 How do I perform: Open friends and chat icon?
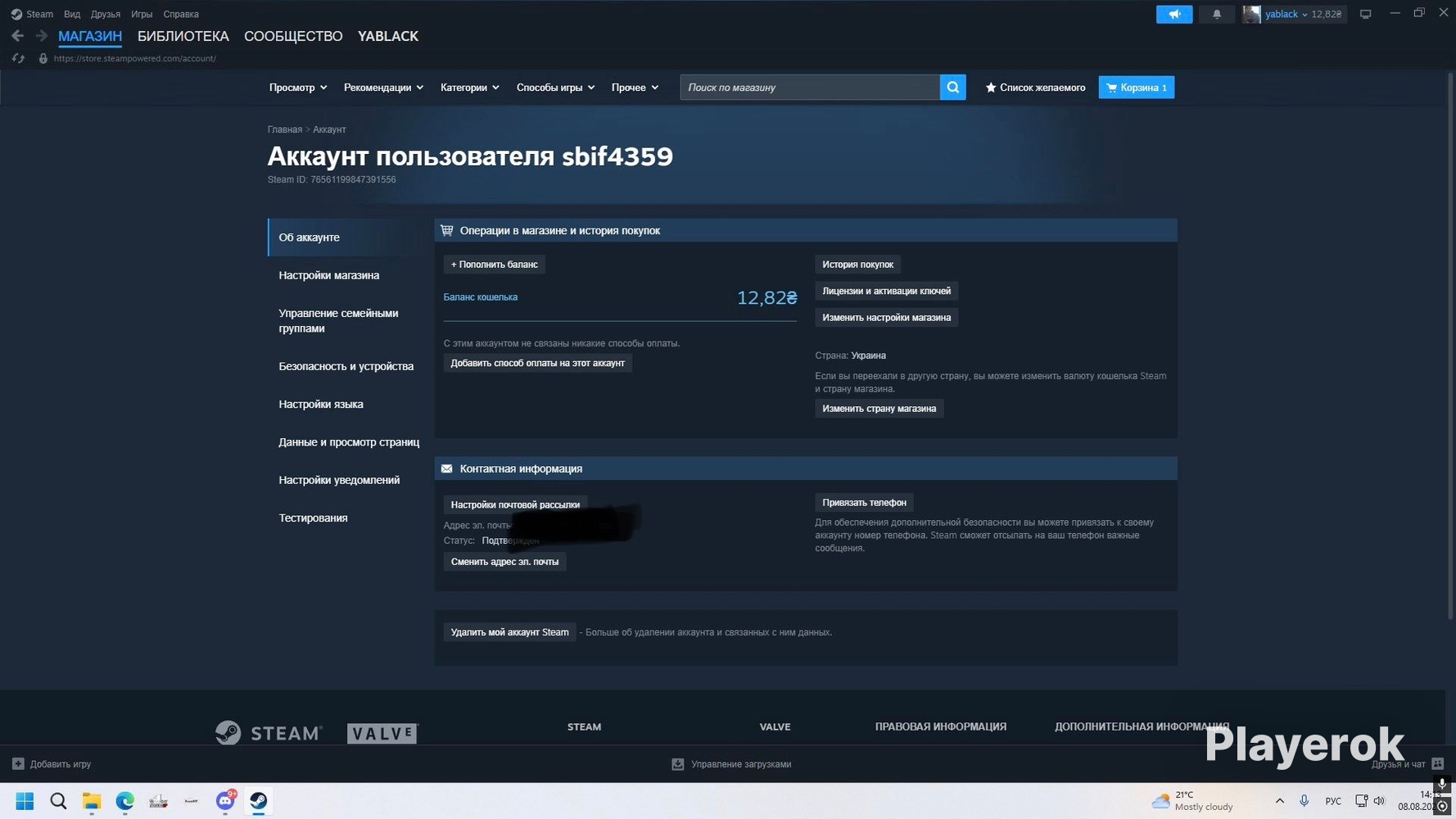click(x=1438, y=764)
